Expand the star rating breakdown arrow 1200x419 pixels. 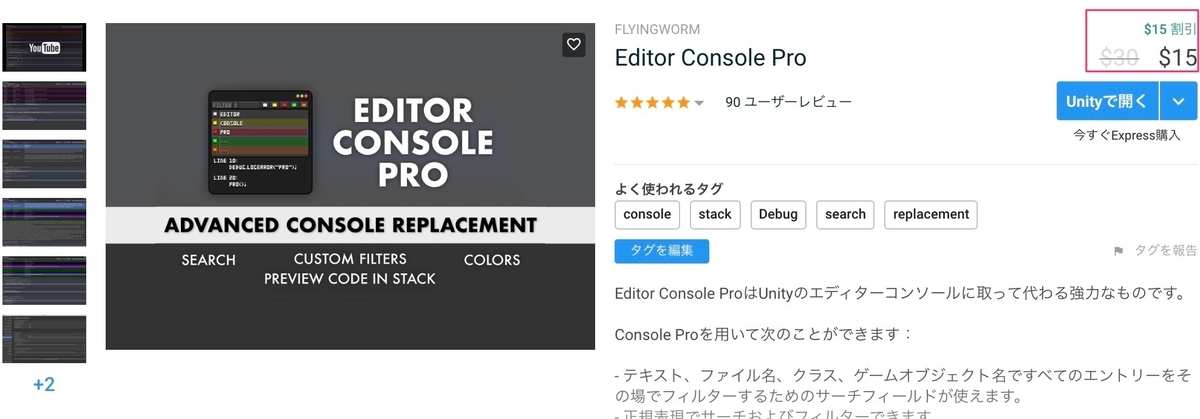(x=699, y=103)
